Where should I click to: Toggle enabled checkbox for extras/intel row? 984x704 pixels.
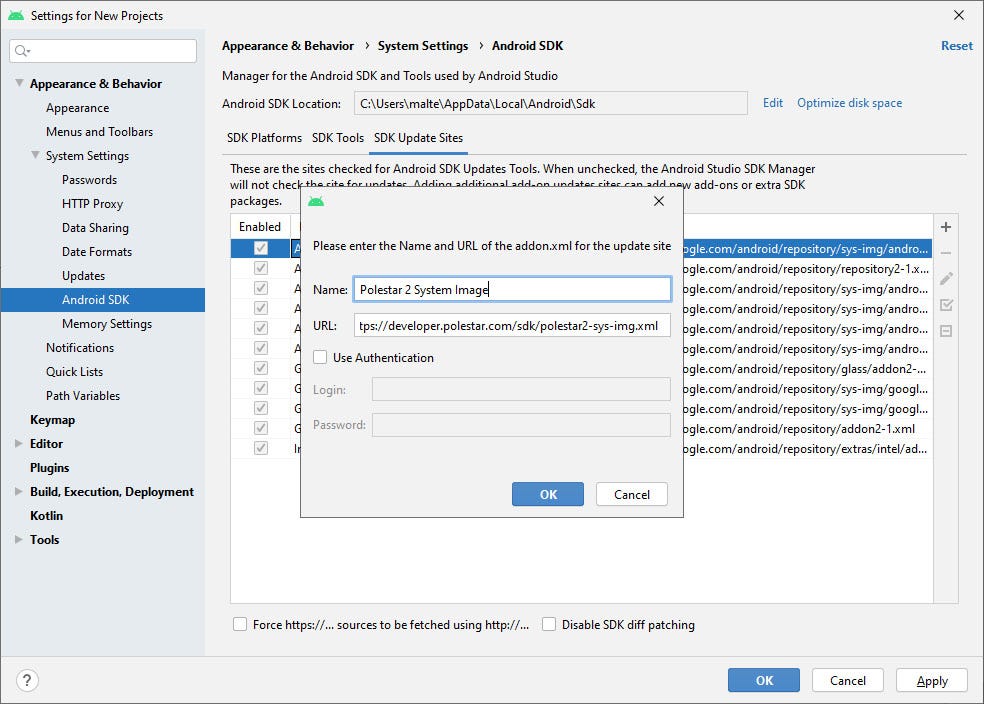pyautogui.click(x=260, y=449)
